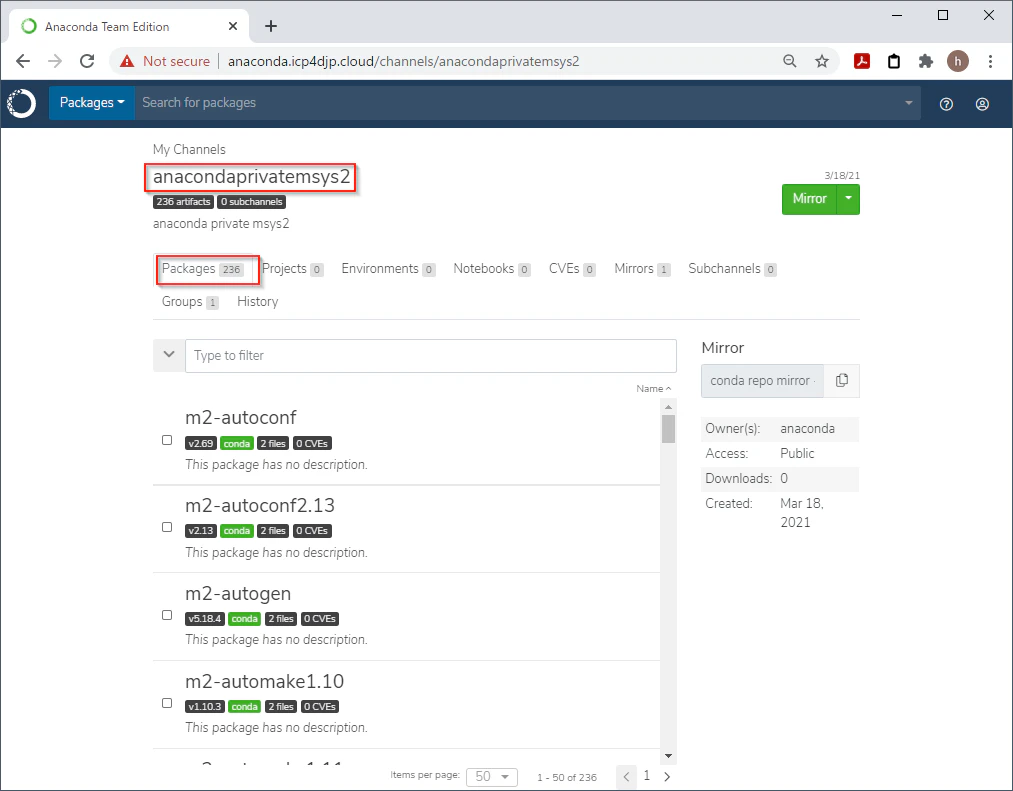Open the browser zoom magnifier icon

(789, 61)
